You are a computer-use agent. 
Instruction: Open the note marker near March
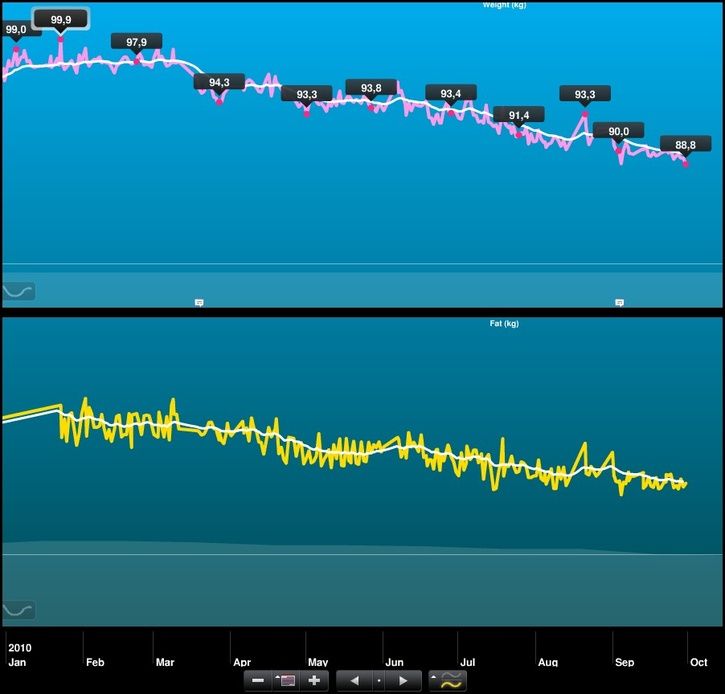point(199,301)
